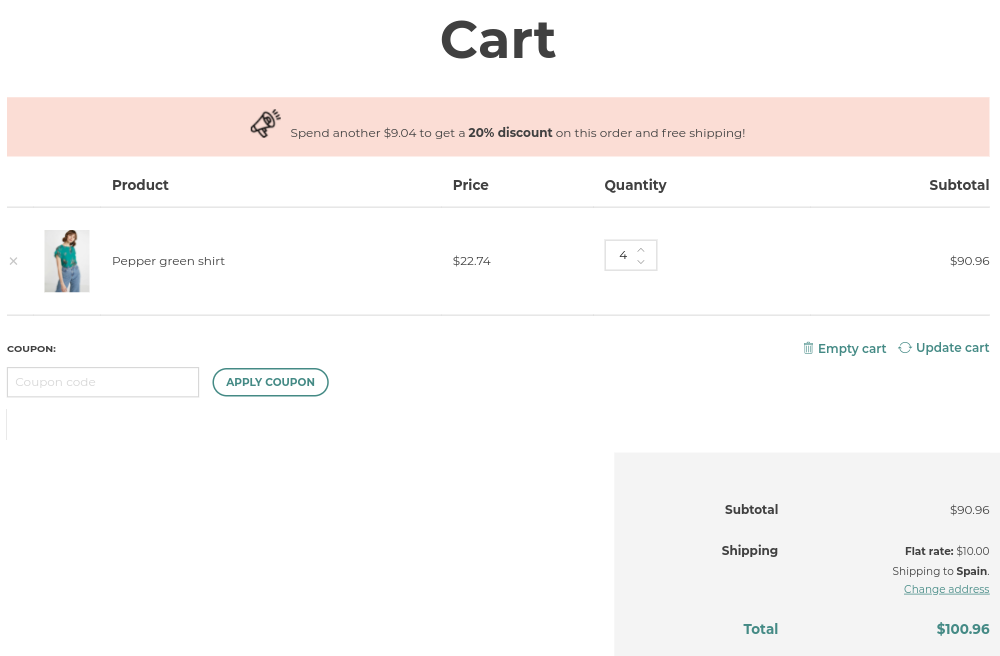Click into the Coupon code field
The image size is (1000, 656).
point(103,382)
